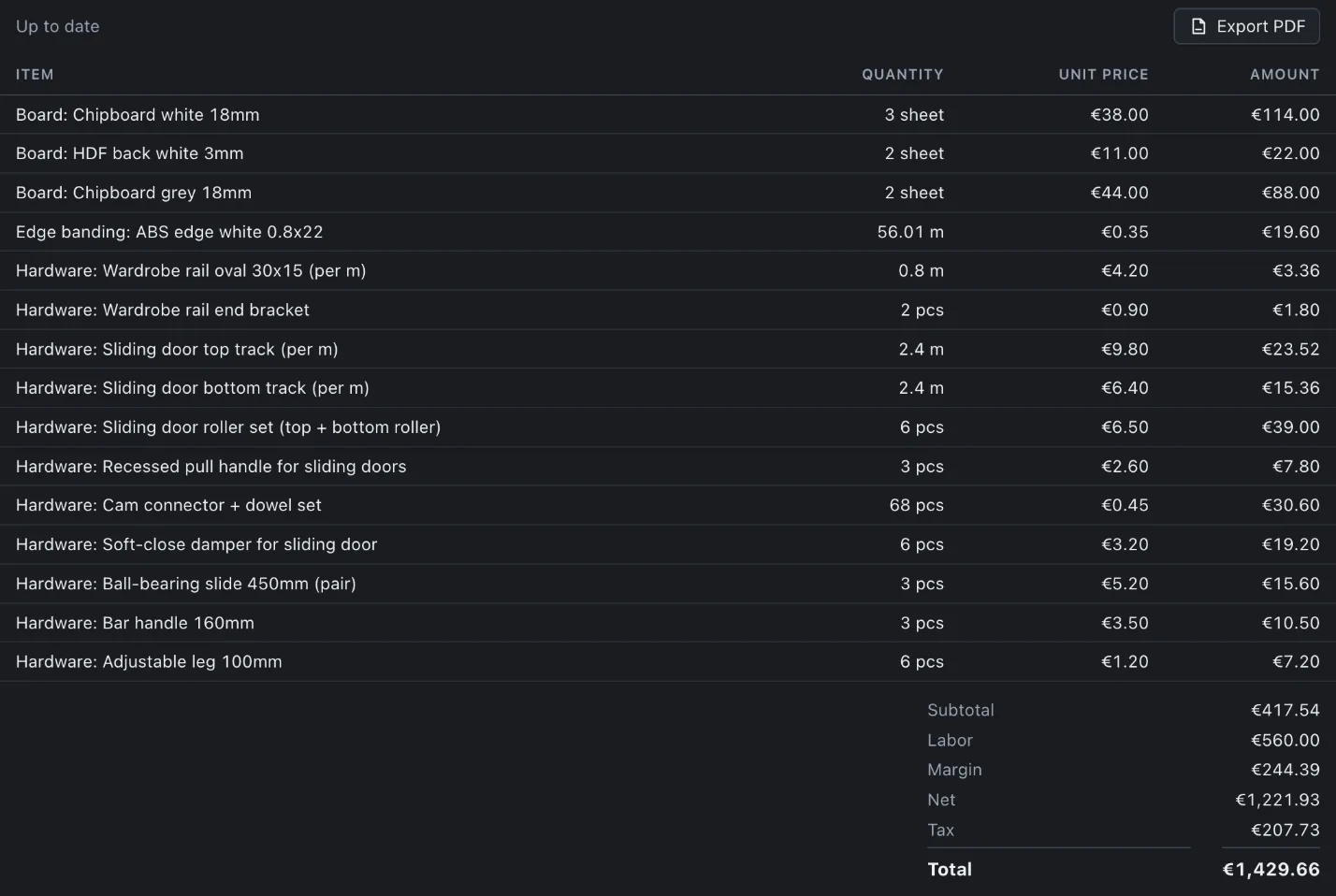Image resolution: width=1336 pixels, height=896 pixels.
Task: Click the Net value €1,221.93
Action: click(1277, 800)
